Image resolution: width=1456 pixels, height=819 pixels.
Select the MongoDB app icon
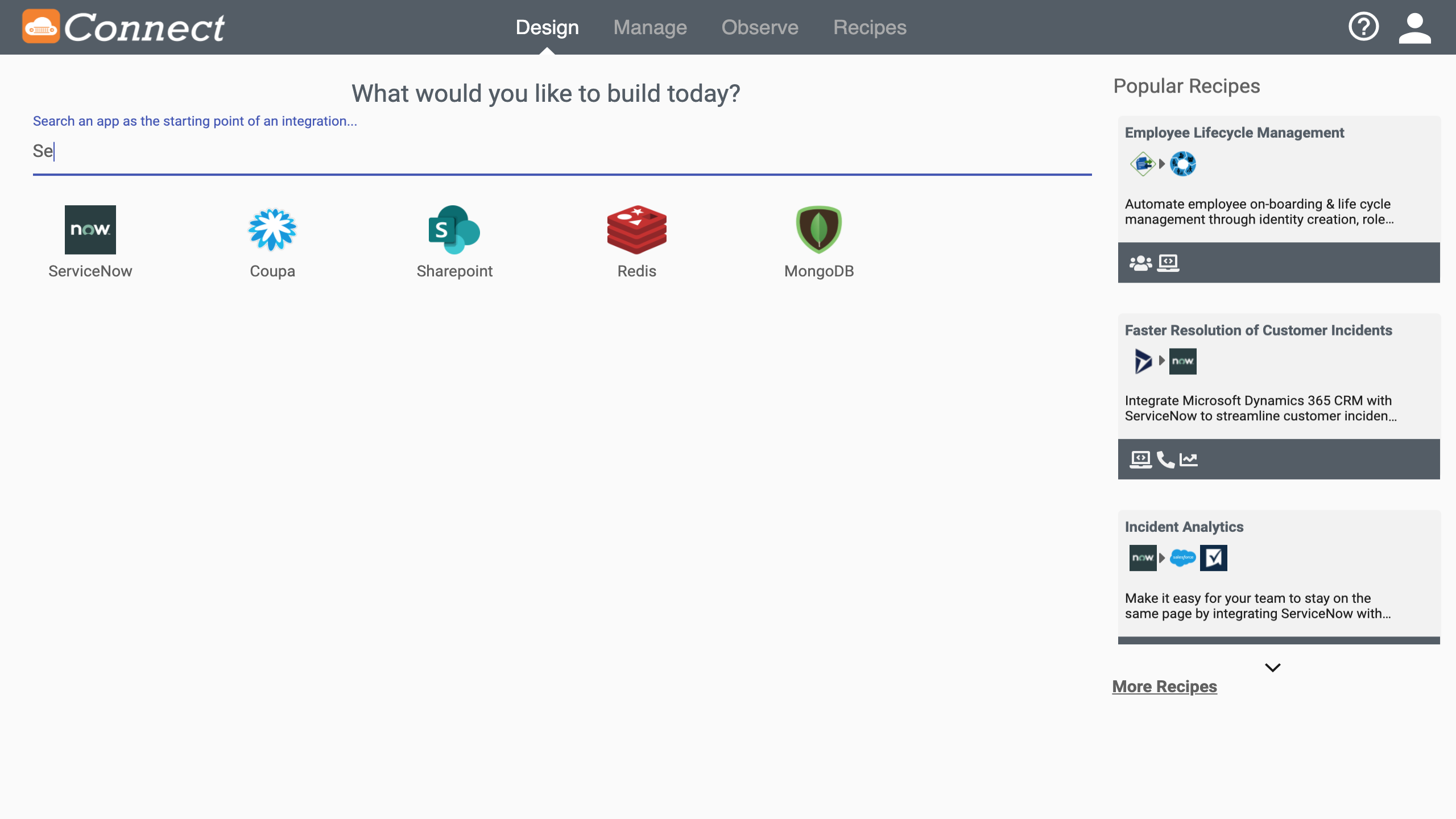pyautogui.click(x=819, y=230)
